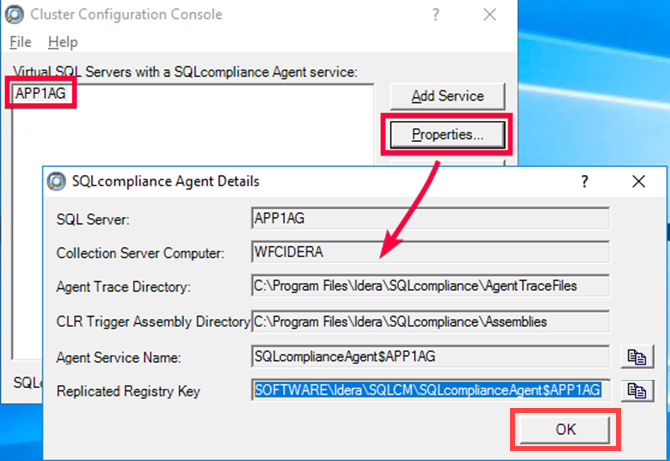This screenshot has width=670, height=461.
Task: Click the CLR Trigger Assembly Directory field
Action: click(x=430, y=321)
